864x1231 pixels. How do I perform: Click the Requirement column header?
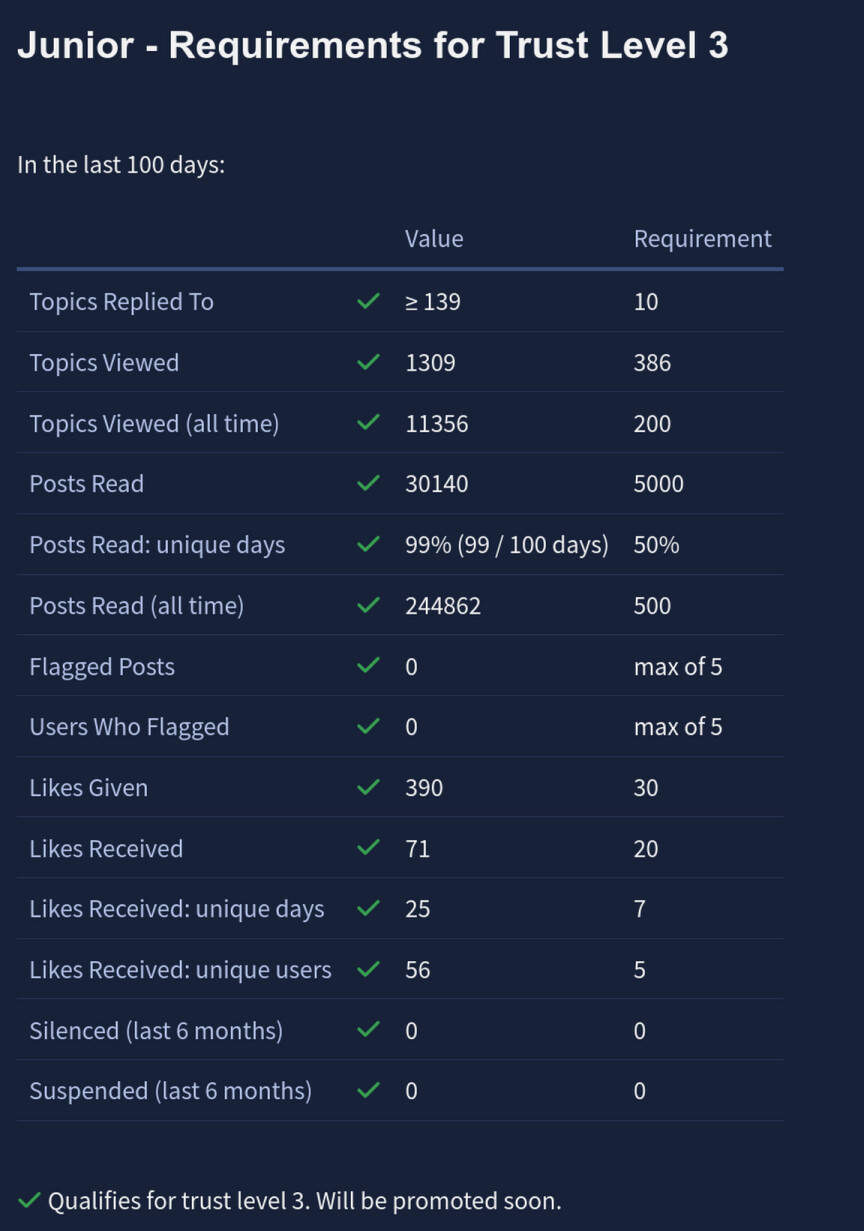coord(702,238)
